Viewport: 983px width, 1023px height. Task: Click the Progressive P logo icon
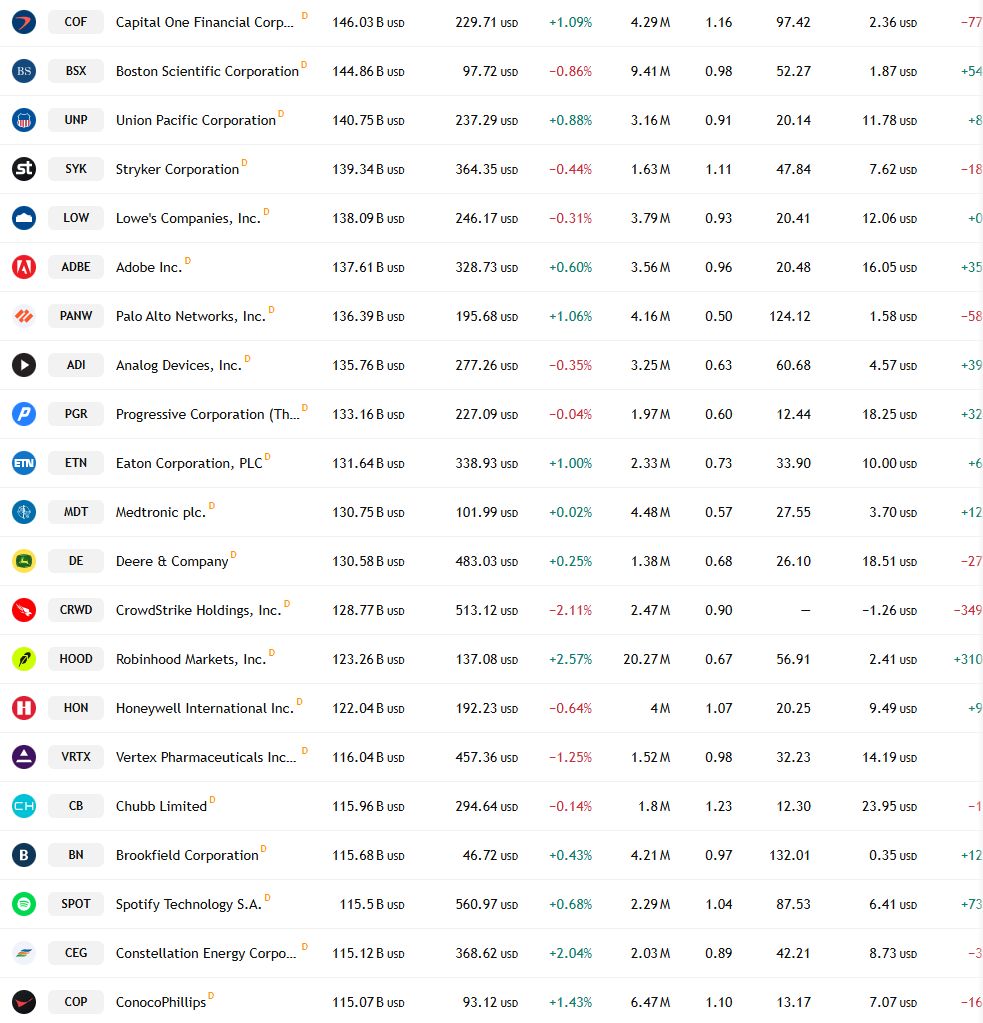pos(24,414)
